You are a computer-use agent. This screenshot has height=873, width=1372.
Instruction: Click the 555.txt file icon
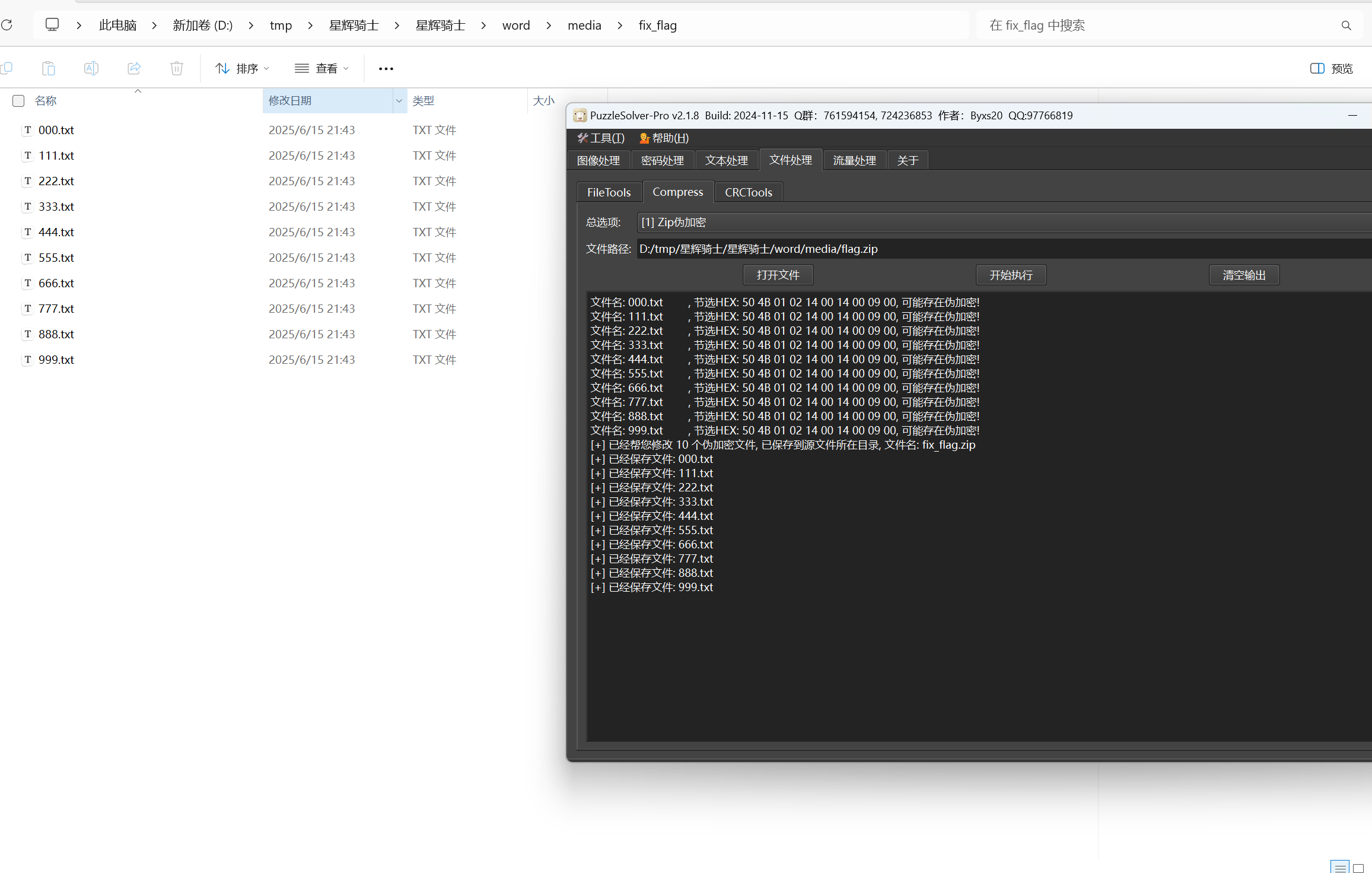[x=28, y=258]
